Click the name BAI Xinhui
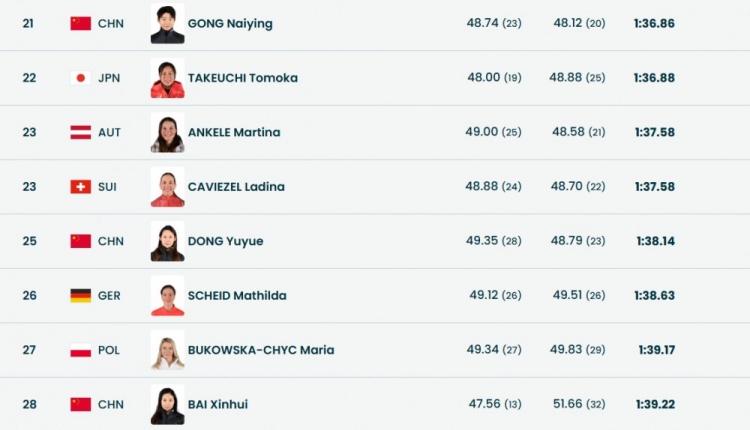Viewport: 750px width, 430px height. pyautogui.click(x=218, y=405)
